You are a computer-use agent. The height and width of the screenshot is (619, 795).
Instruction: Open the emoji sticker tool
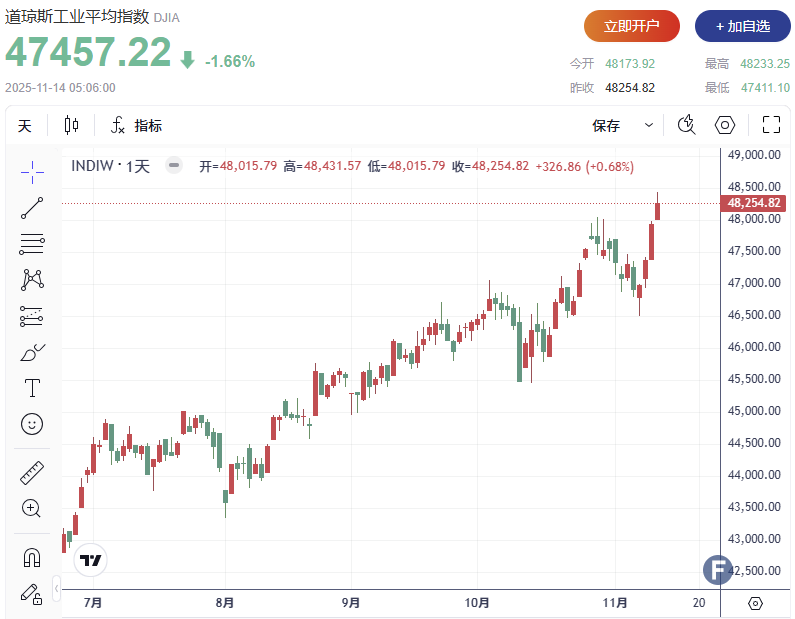pyautogui.click(x=32, y=424)
